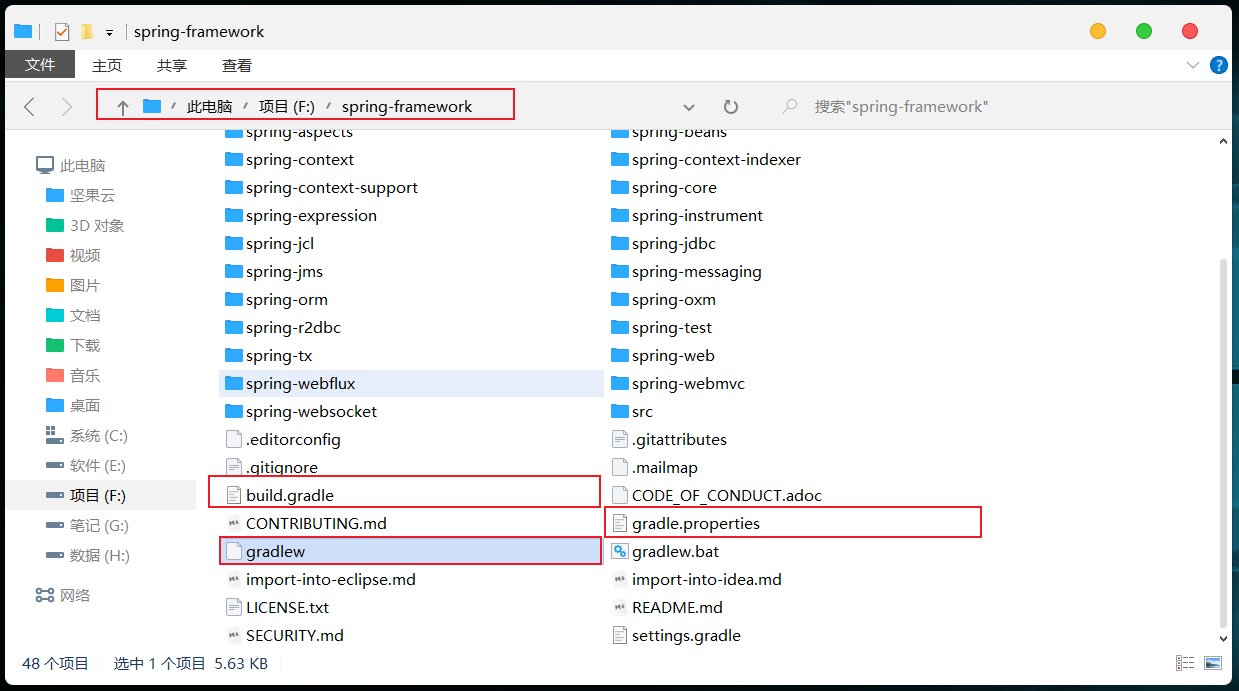Select 下载 folder in the navigation pane
1239x691 pixels.
(85, 345)
